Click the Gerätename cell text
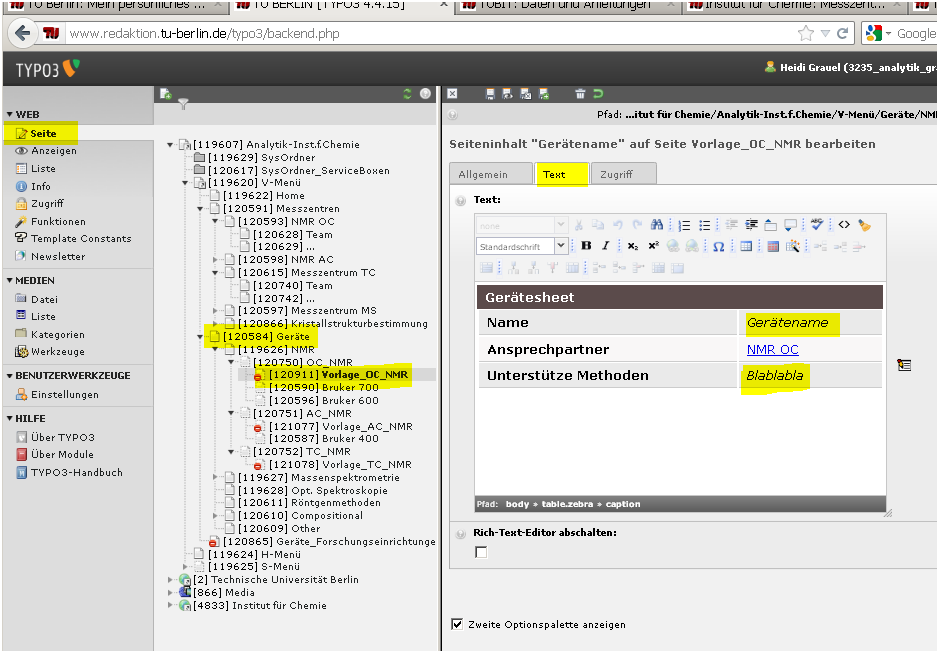The height and width of the screenshot is (653, 939). (787, 323)
